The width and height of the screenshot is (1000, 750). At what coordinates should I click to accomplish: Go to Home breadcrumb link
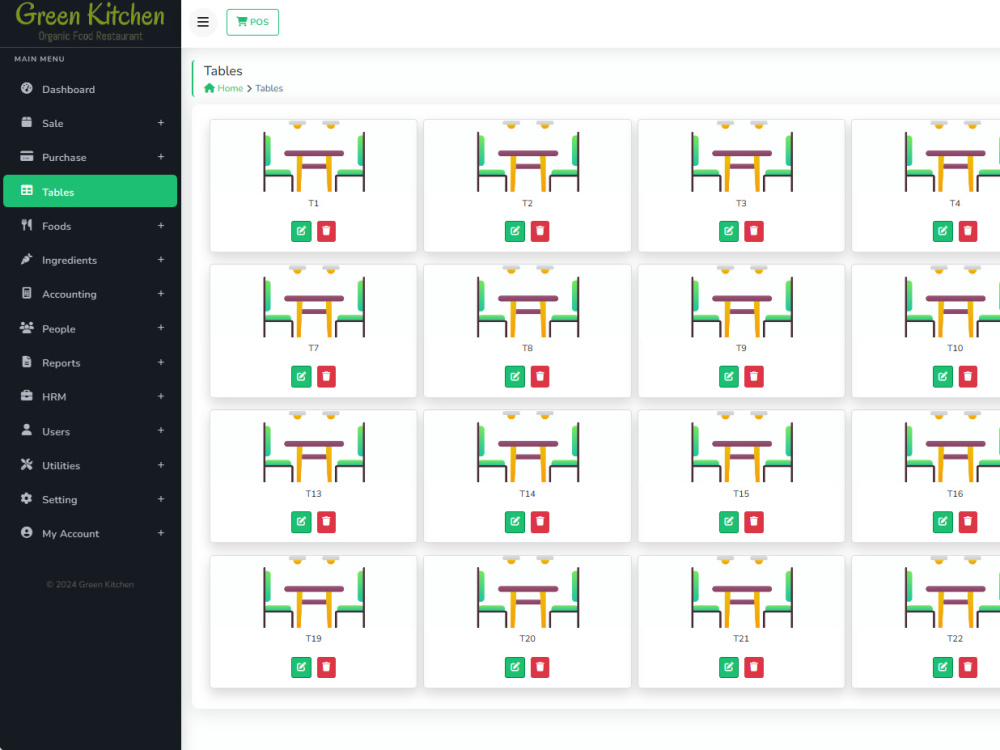click(224, 88)
